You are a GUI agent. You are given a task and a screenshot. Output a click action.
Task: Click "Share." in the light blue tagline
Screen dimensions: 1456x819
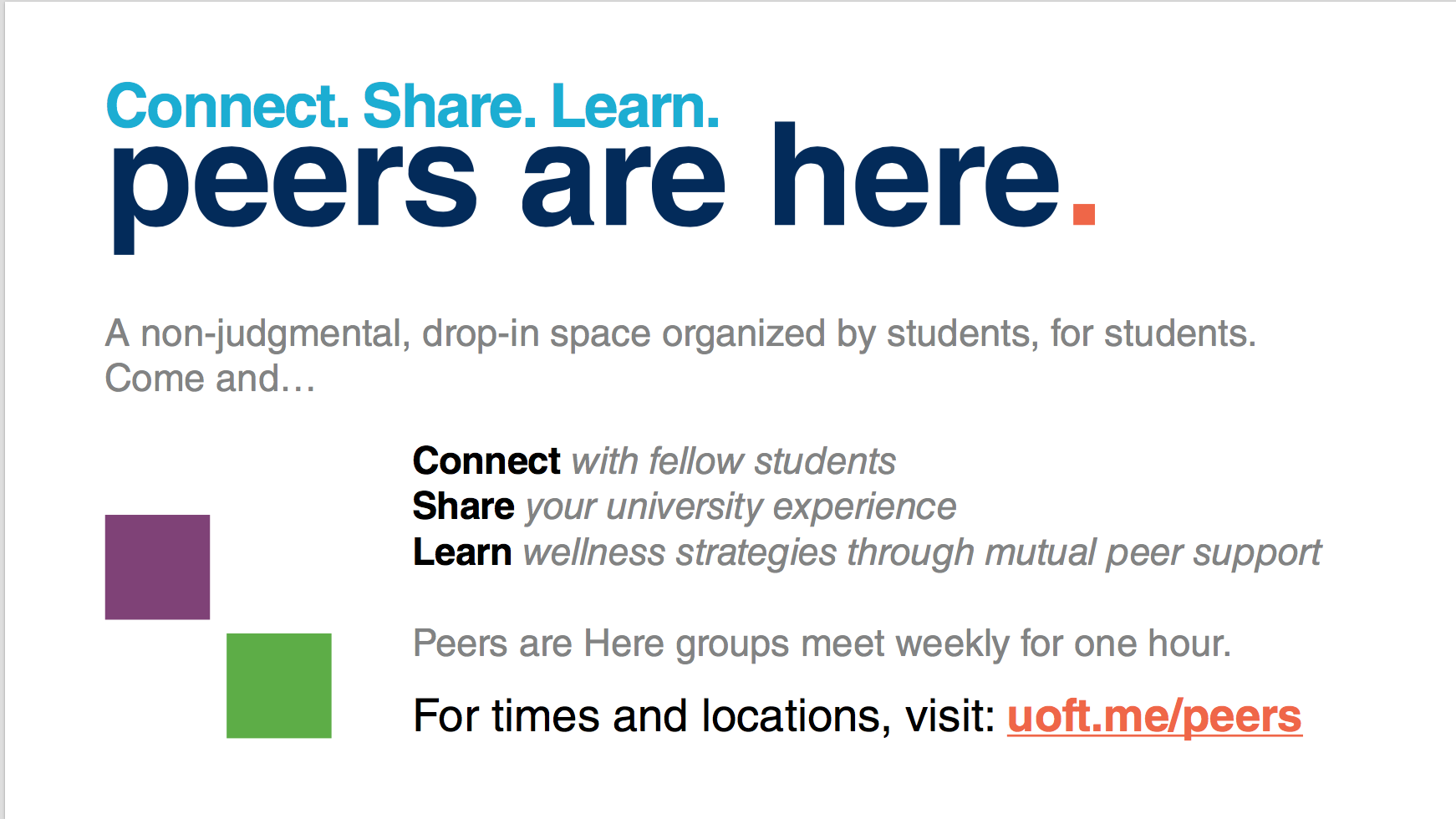(x=449, y=107)
